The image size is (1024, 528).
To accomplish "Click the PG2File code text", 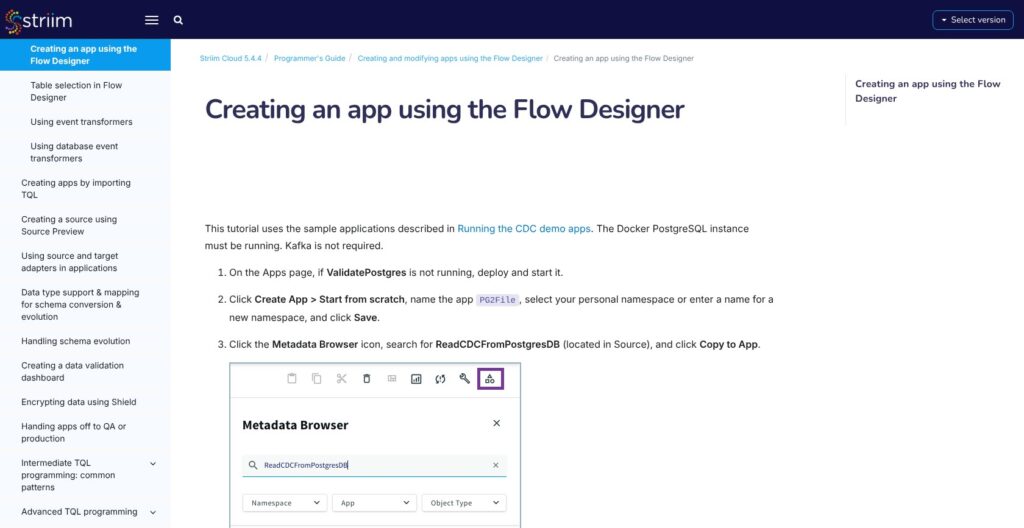I will [x=498, y=299].
